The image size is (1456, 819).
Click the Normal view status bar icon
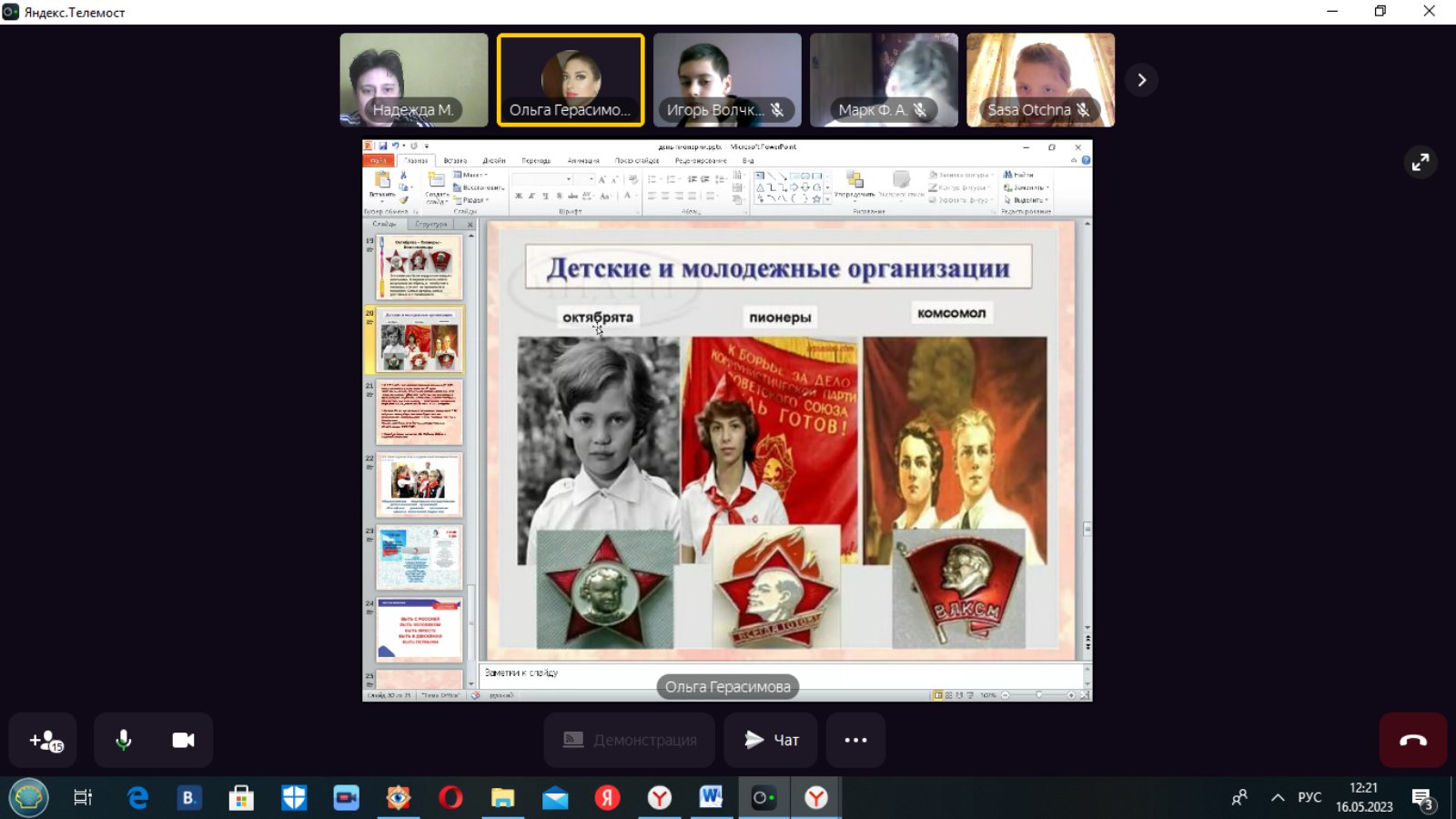click(938, 695)
